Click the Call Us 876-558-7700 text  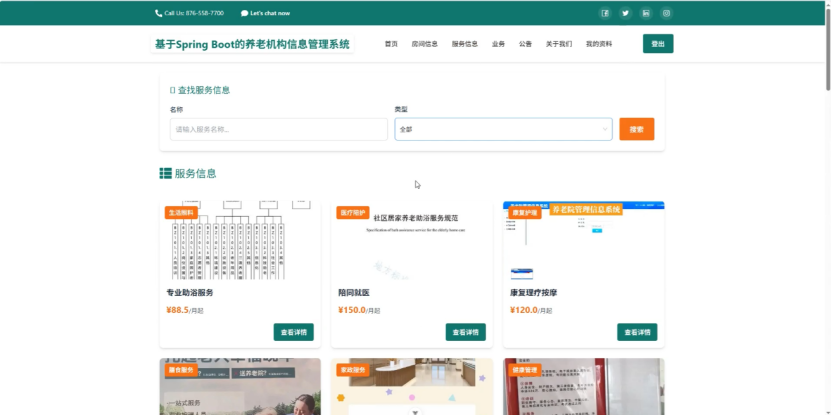pyautogui.click(x=194, y=13)
